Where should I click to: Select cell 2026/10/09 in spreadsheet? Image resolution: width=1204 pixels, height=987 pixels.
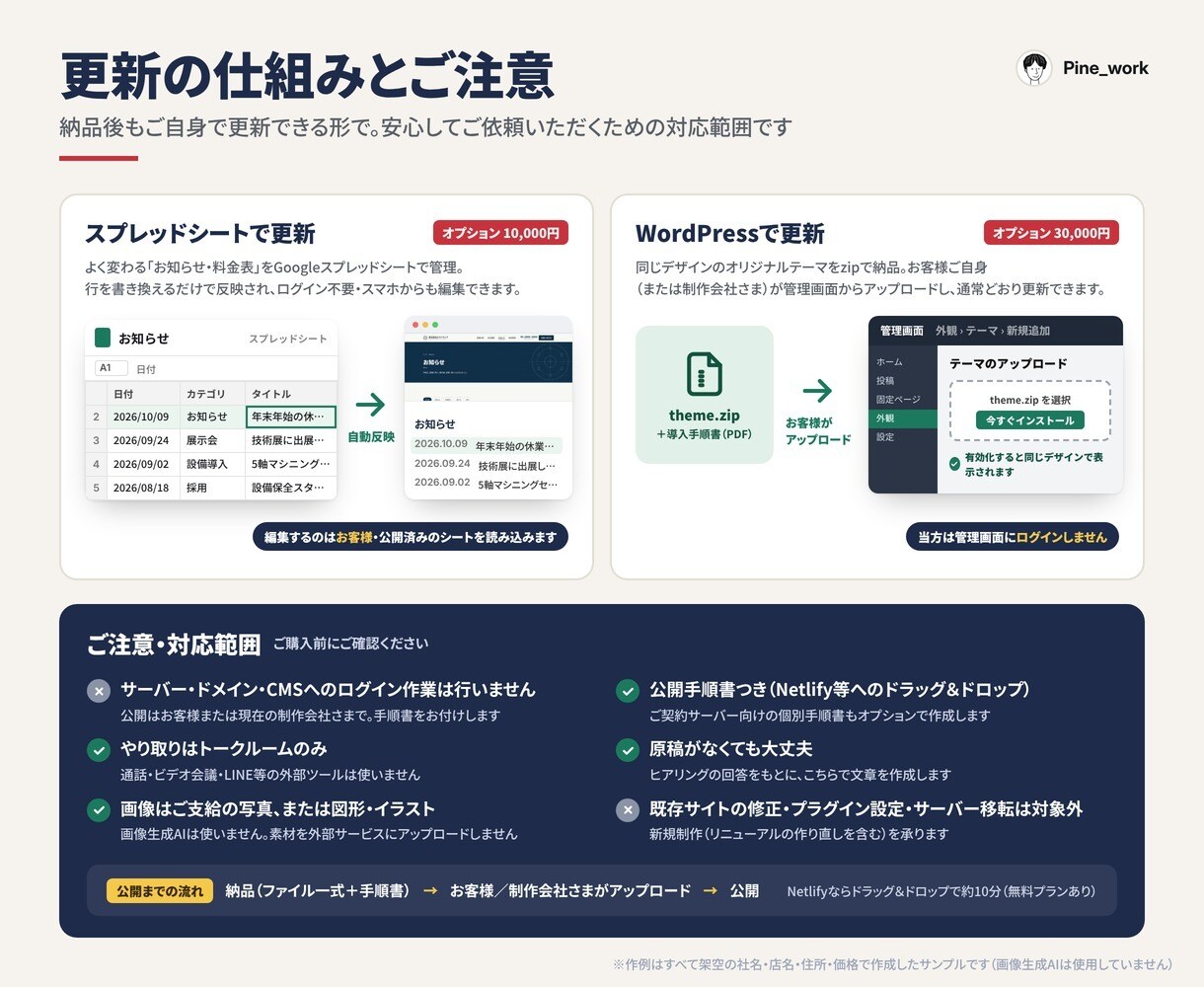144,417
